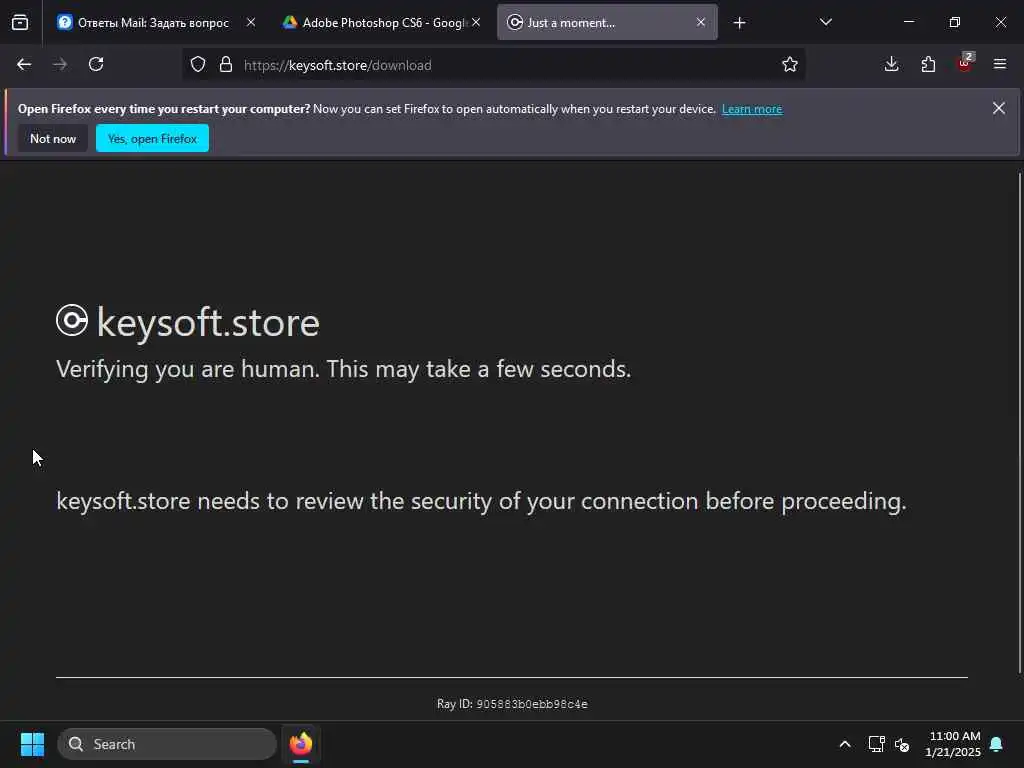Open tracking protection shield icon
Image resolution: width=1024 pixels, height=768 pixels.
tap(198, 64)
